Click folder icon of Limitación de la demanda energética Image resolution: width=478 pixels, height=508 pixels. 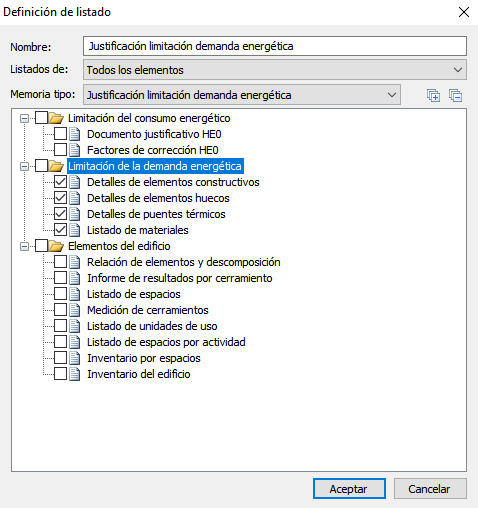(56, 166)
